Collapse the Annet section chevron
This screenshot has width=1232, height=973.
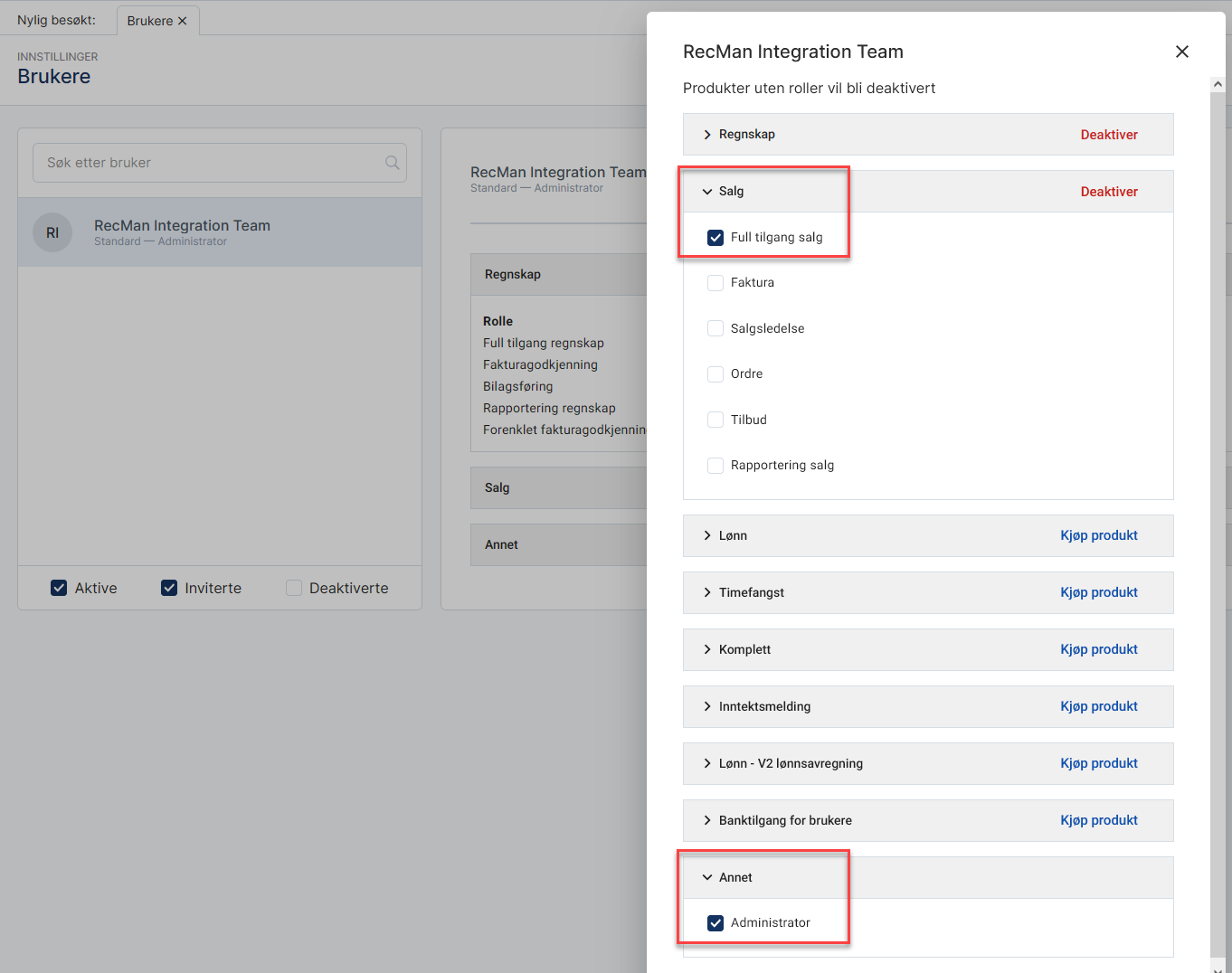coord(707,877)
